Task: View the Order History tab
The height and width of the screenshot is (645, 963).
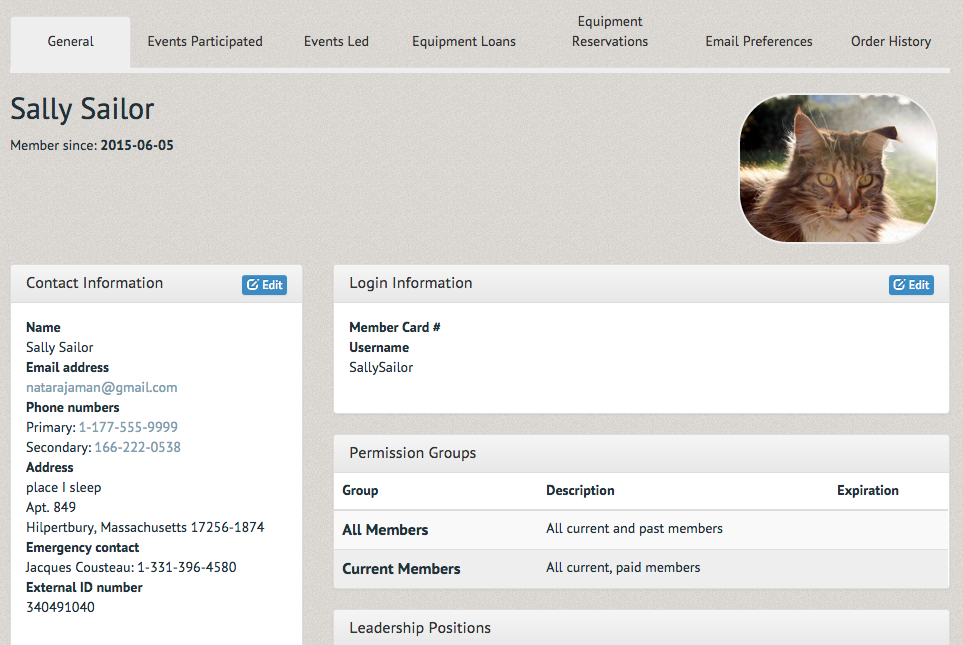Action: 891,42
